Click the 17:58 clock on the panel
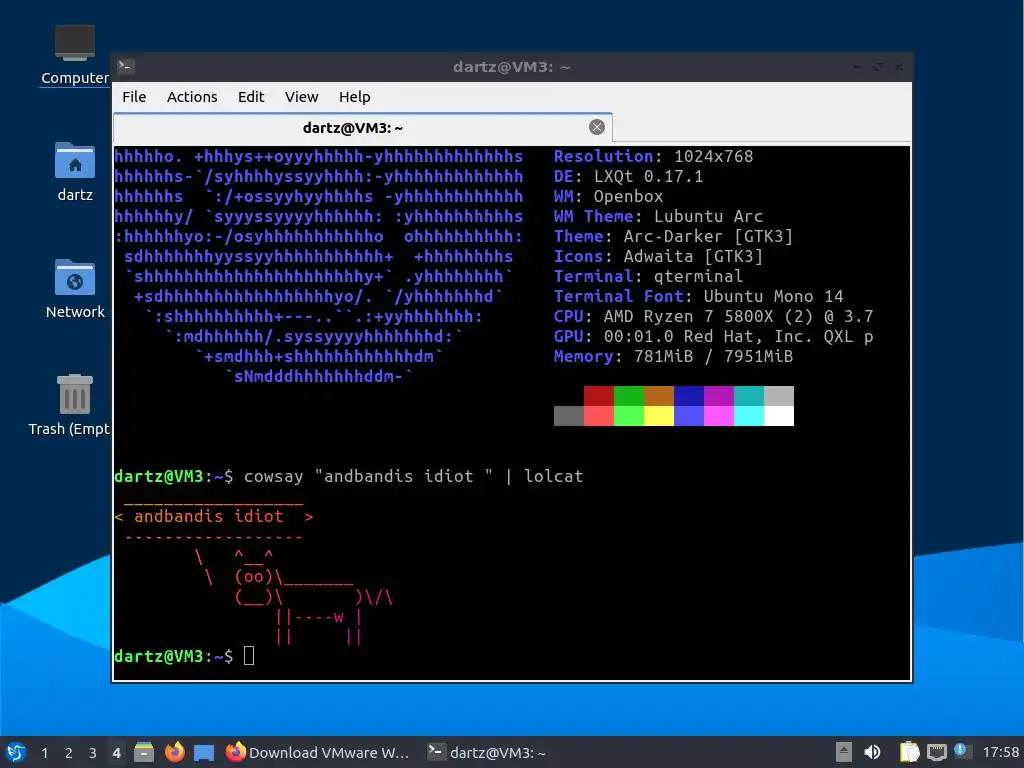Image resolution: width=1024 pixels, height=768 pixels. tap(1000, 752)
